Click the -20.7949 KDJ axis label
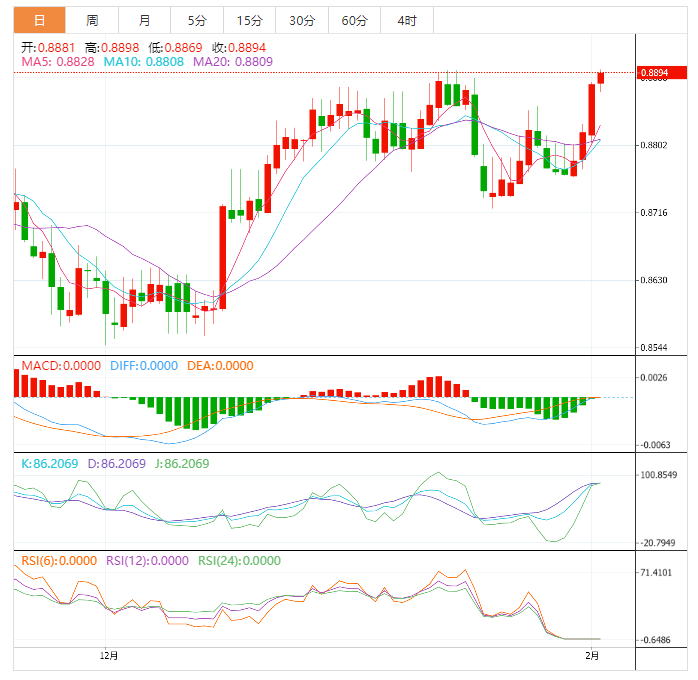 coord(658,543)
